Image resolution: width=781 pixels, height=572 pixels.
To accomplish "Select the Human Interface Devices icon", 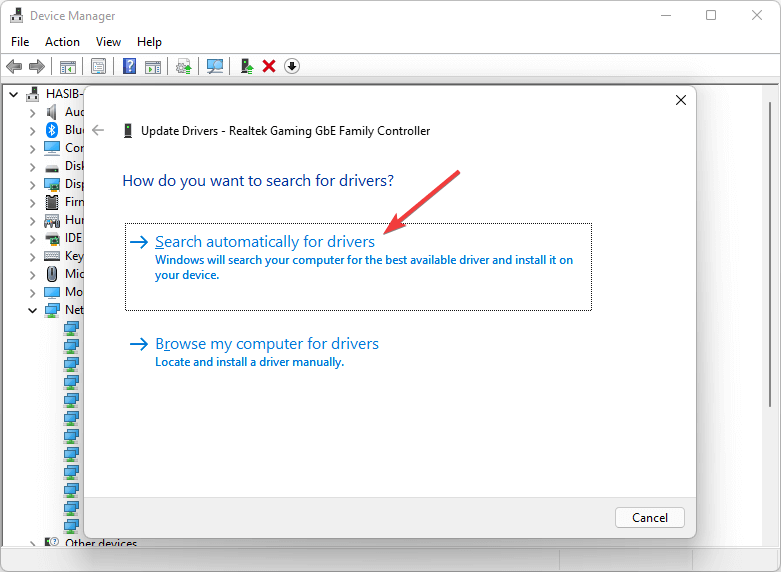I will point(52,220).
